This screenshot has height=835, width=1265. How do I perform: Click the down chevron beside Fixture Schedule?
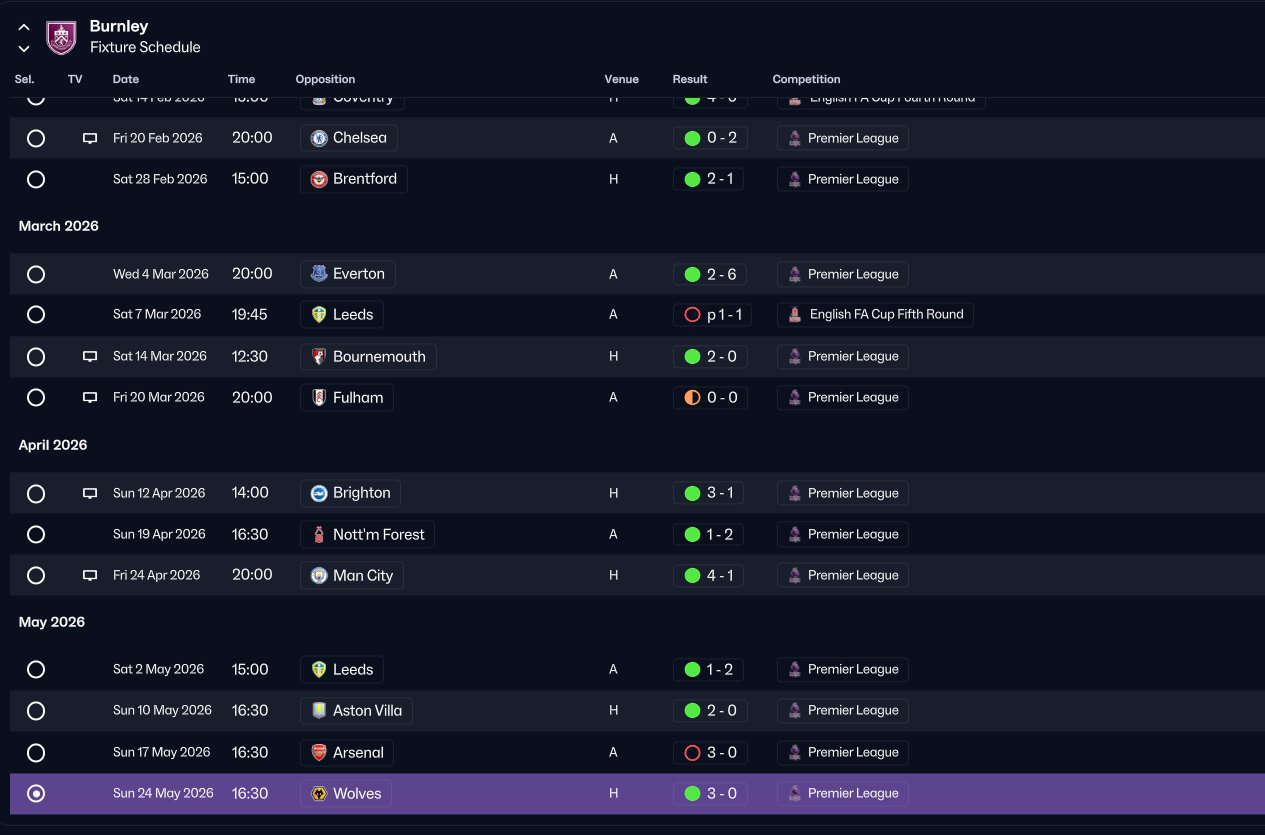point(24,48)
